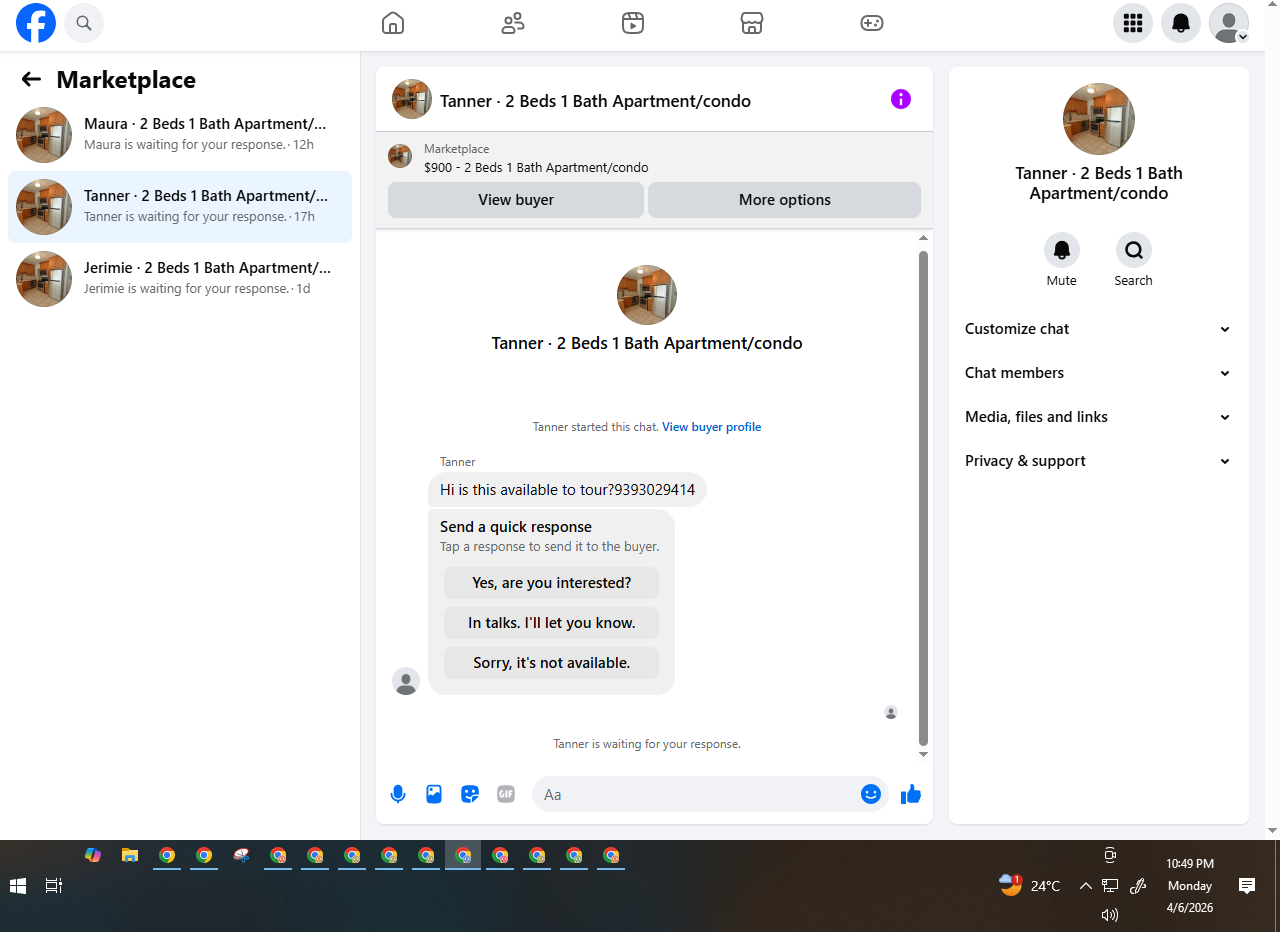This screenshot has width=1280, height=932.
Task: Open the Notifications bell in top bar
Action: pos(1181,23)
